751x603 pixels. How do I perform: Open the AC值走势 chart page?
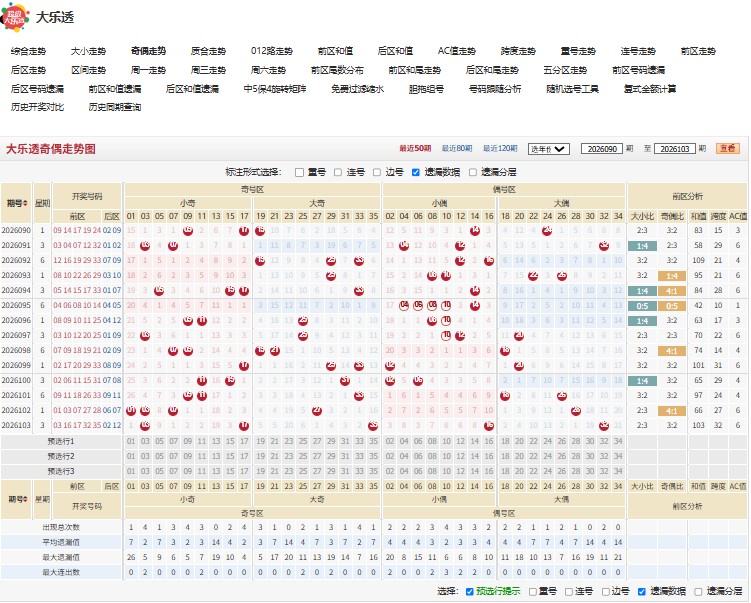[x=457, y=51]
